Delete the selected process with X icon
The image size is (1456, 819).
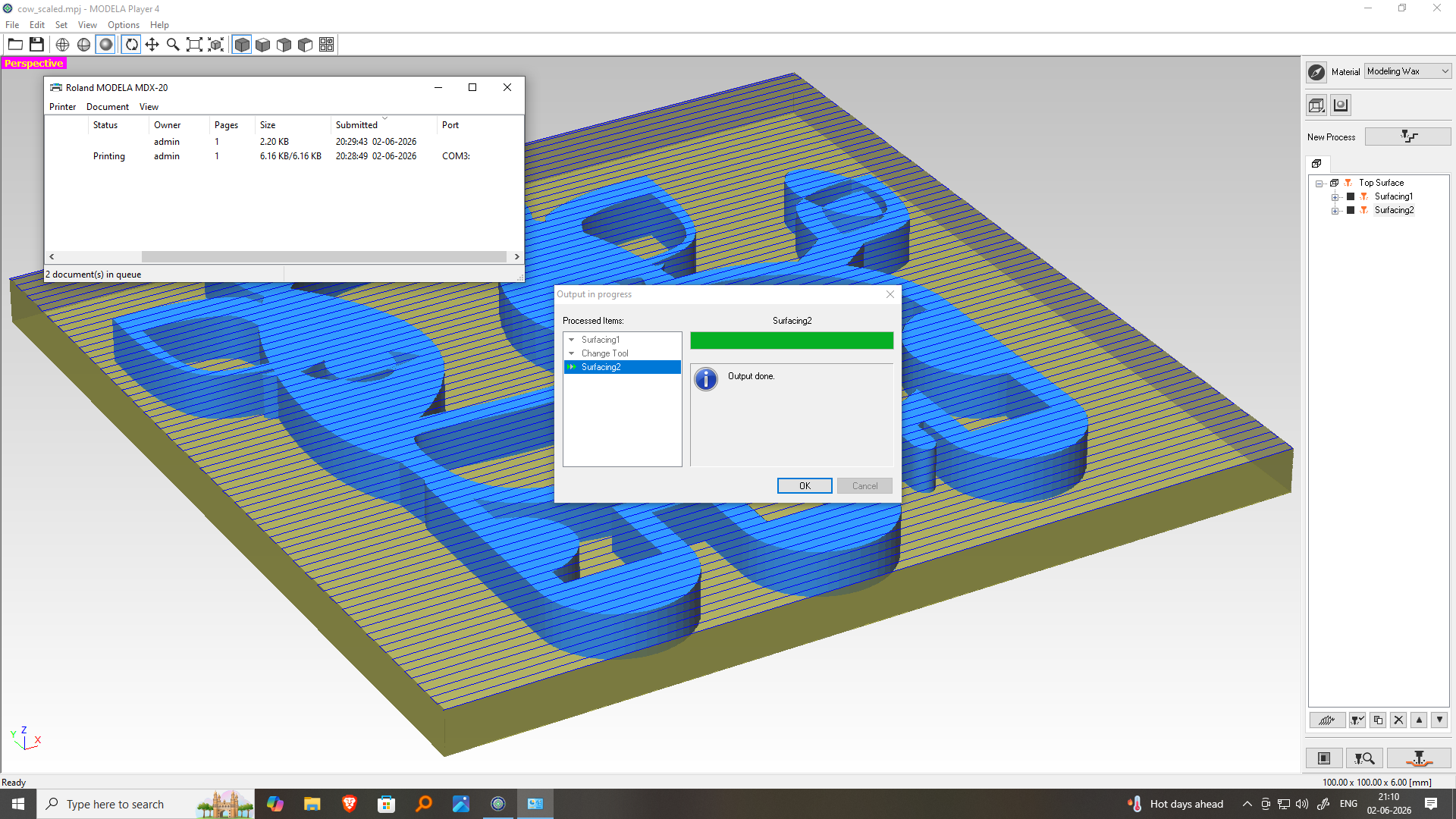pyautogui.click(x=1398, y=720)
